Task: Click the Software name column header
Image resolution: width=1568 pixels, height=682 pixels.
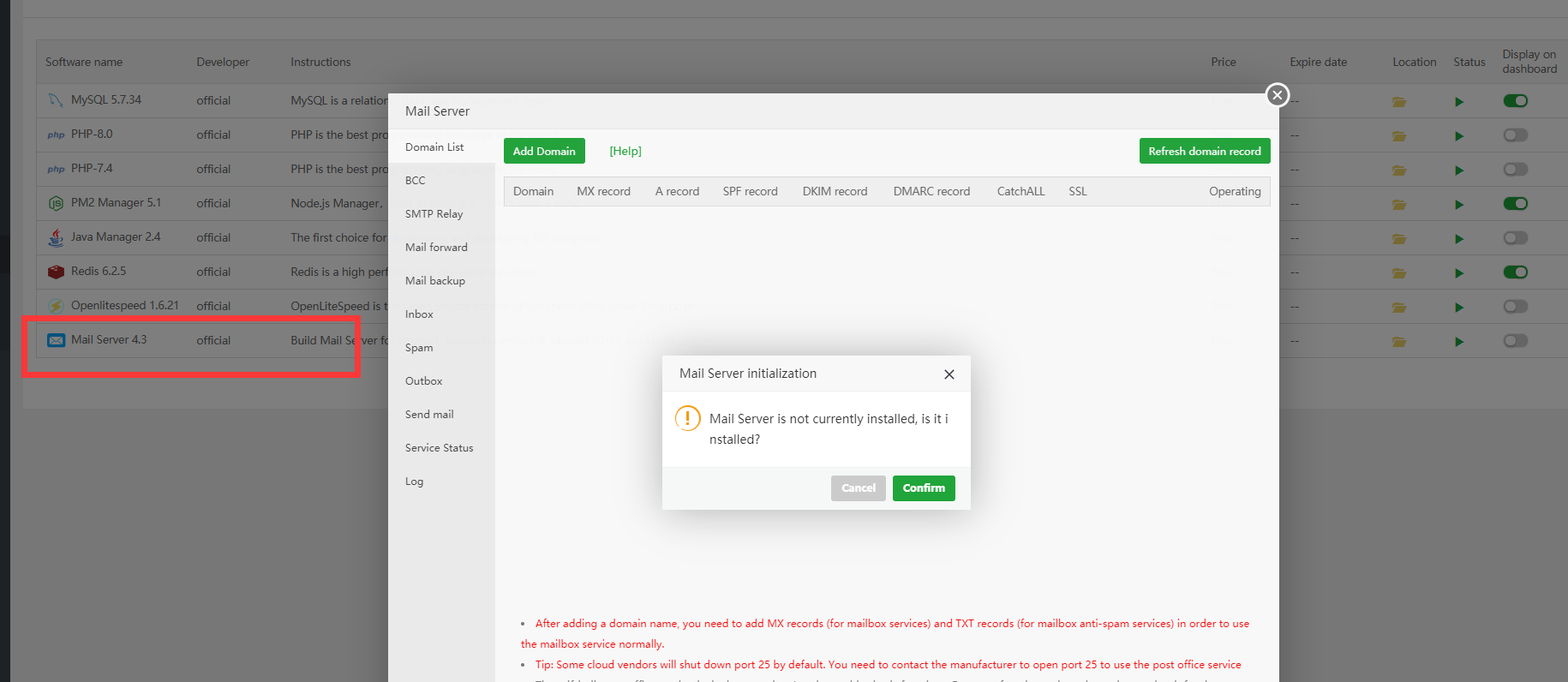Action: point(84,62)
